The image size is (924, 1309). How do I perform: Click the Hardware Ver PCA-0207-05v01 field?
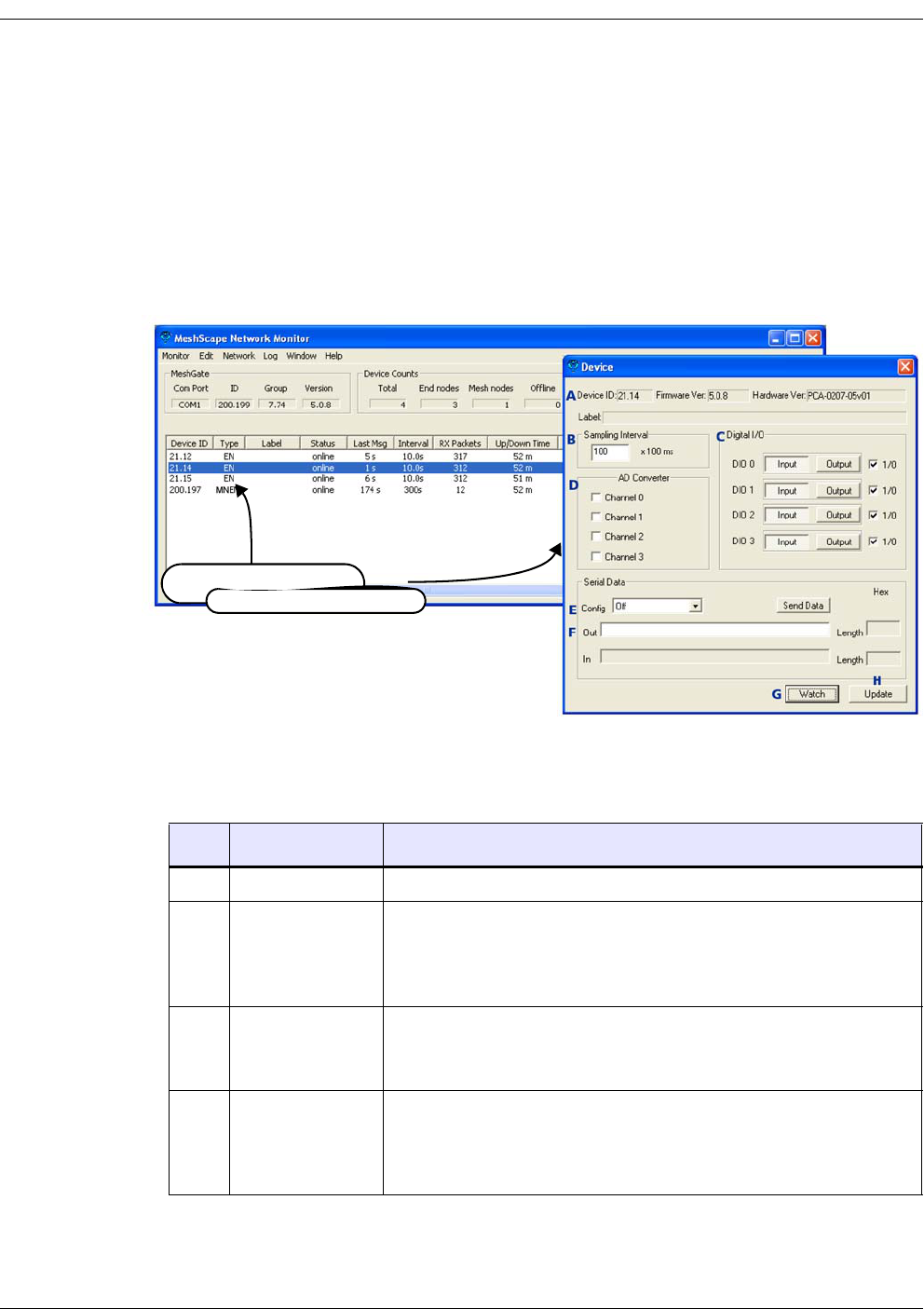point(856,396)
